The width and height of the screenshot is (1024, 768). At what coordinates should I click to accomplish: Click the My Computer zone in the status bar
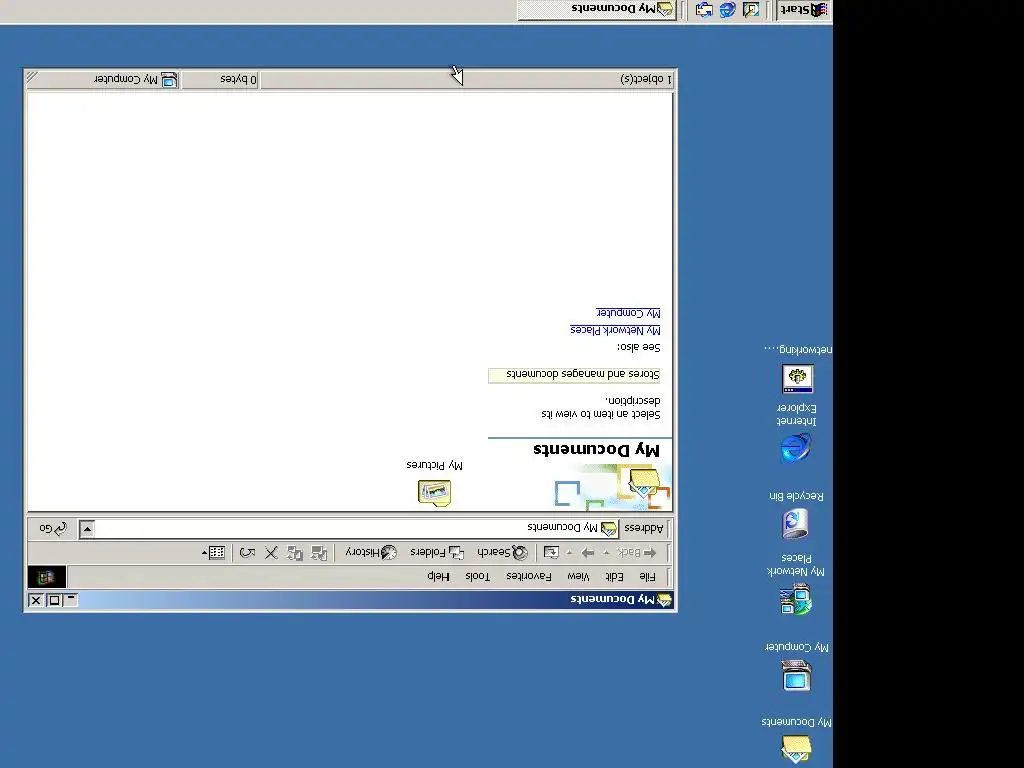[135, 79]
